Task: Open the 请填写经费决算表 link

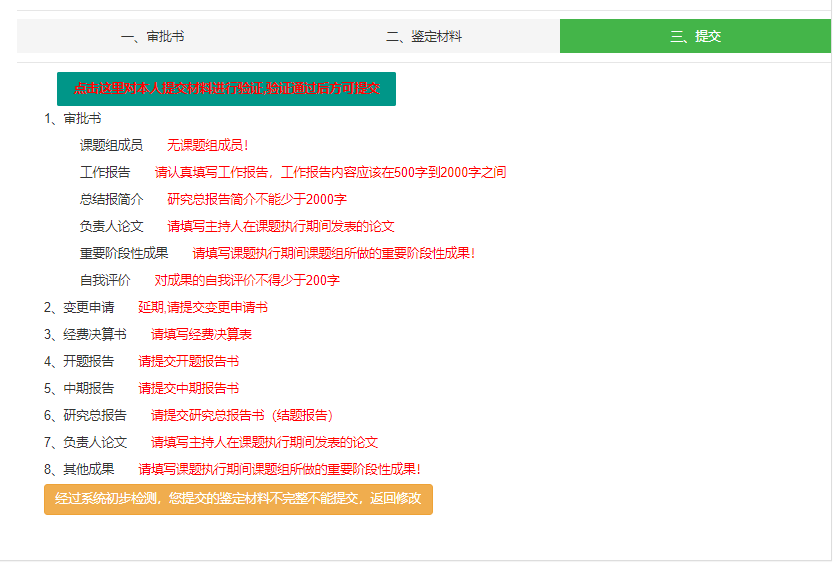Action: (201, 334)
